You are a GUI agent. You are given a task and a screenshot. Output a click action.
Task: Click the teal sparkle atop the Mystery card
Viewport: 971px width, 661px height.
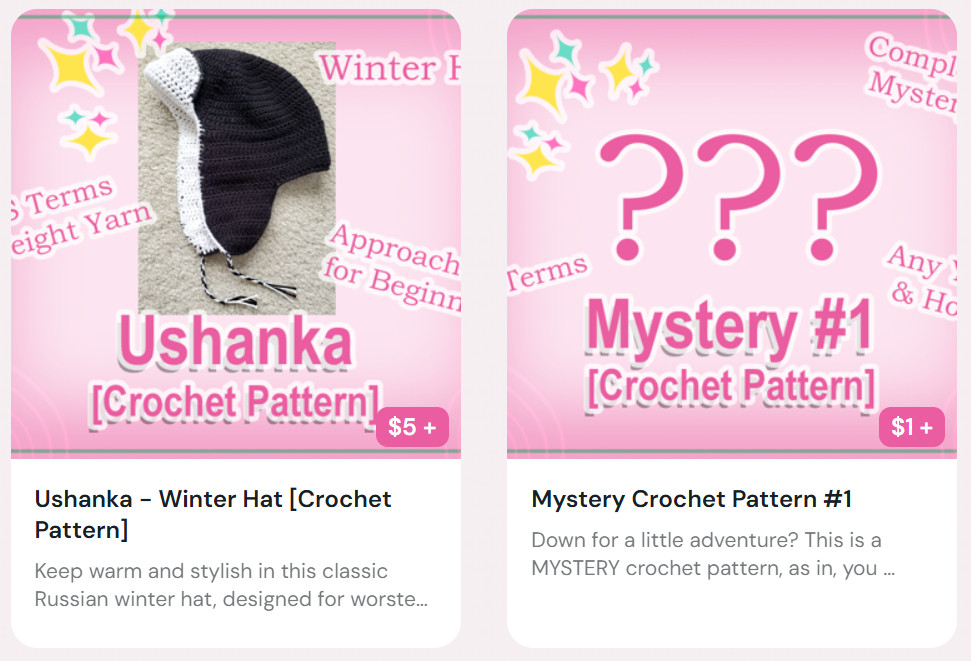(564, 48)
